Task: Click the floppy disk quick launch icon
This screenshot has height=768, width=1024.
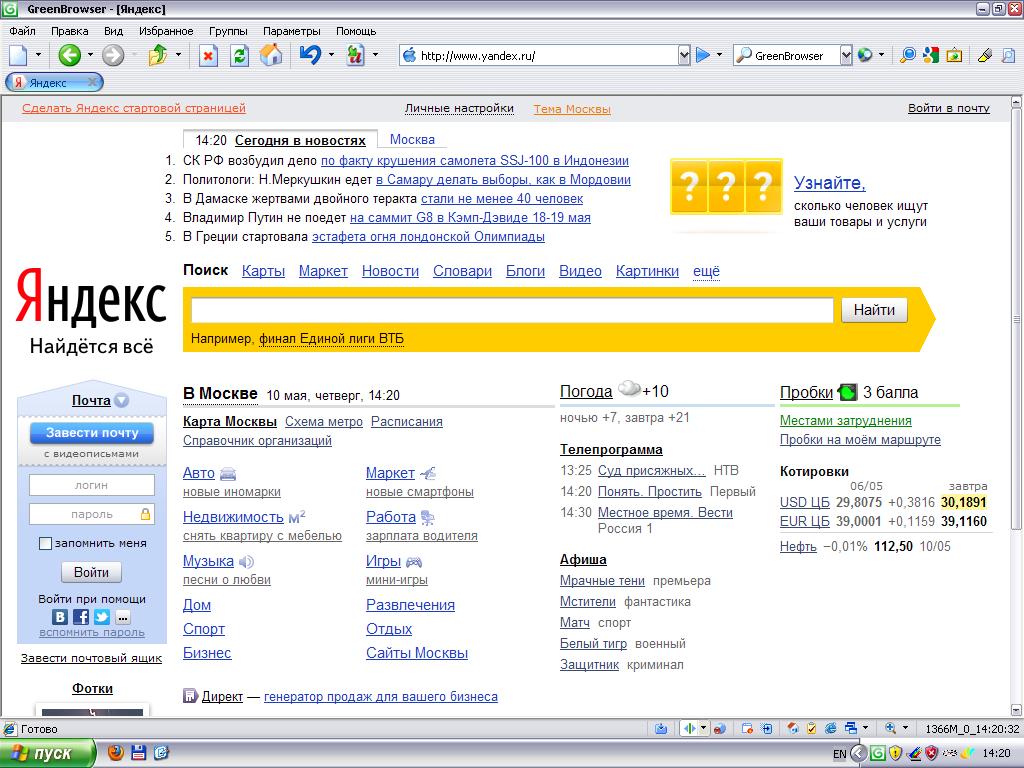Action: (138, 753)
